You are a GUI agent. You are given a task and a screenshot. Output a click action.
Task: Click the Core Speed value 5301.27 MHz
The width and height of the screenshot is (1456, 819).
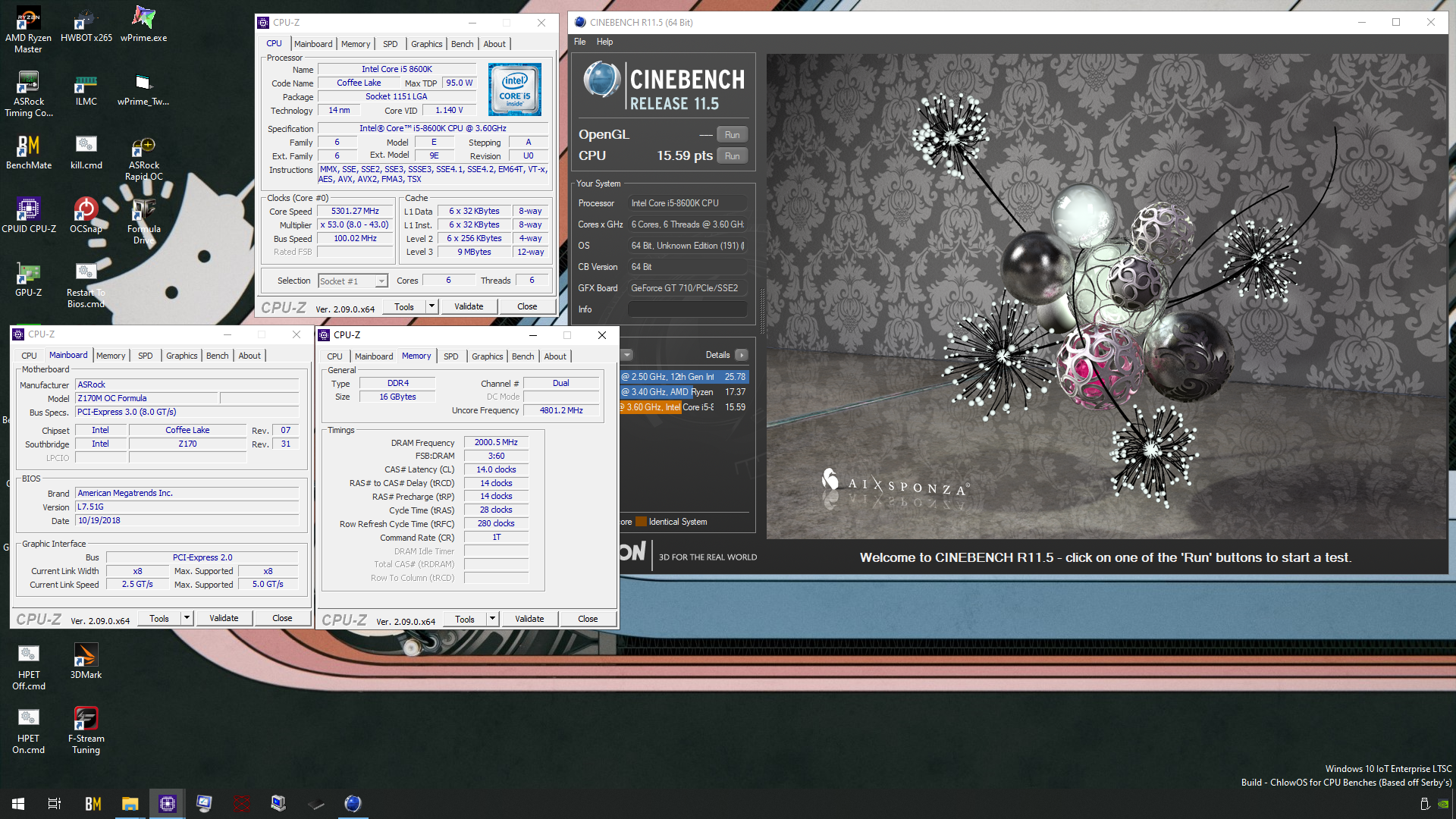[x=355, y=212]
